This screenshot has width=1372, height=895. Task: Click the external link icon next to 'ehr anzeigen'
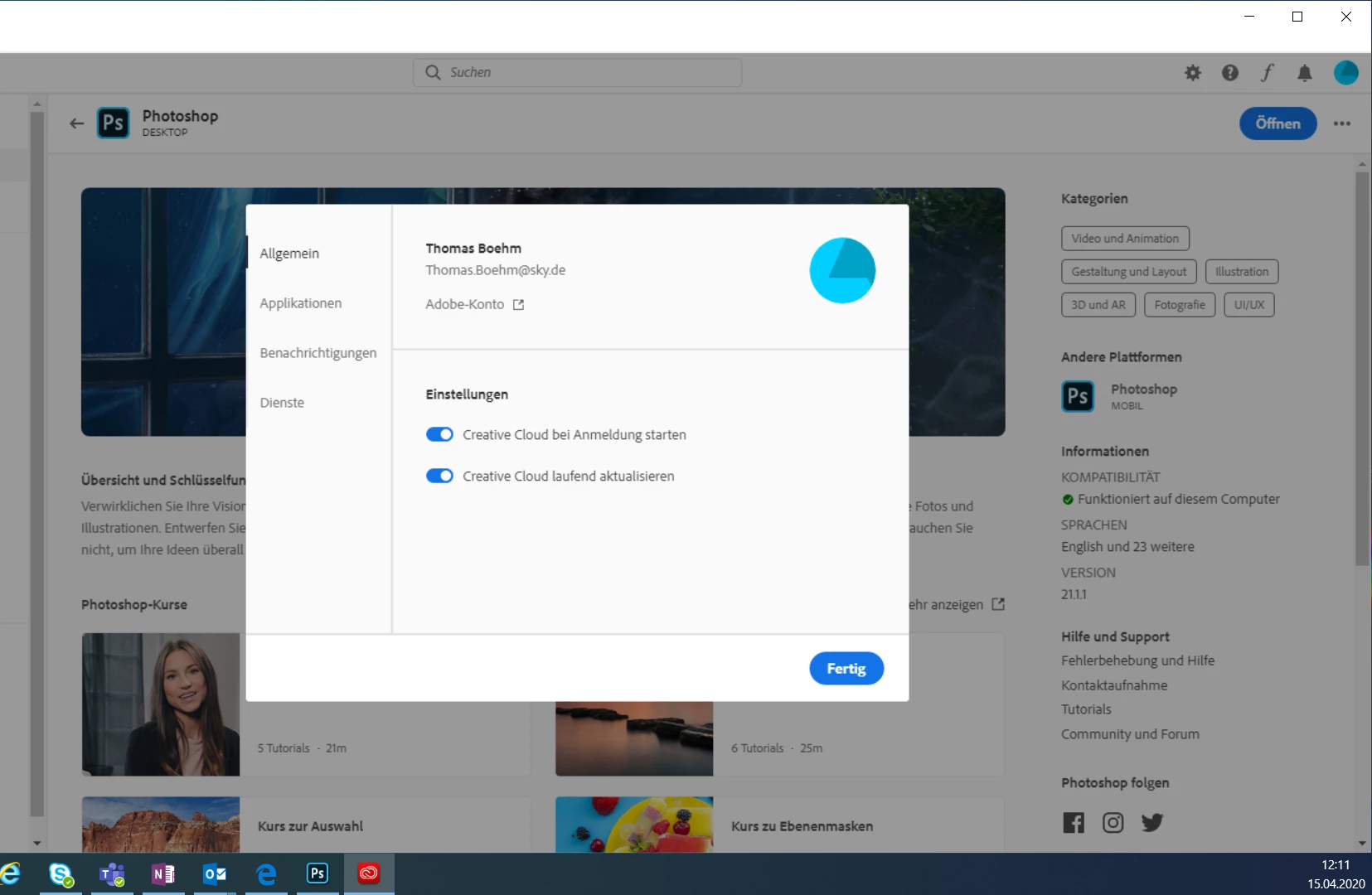tap(998, 604)
